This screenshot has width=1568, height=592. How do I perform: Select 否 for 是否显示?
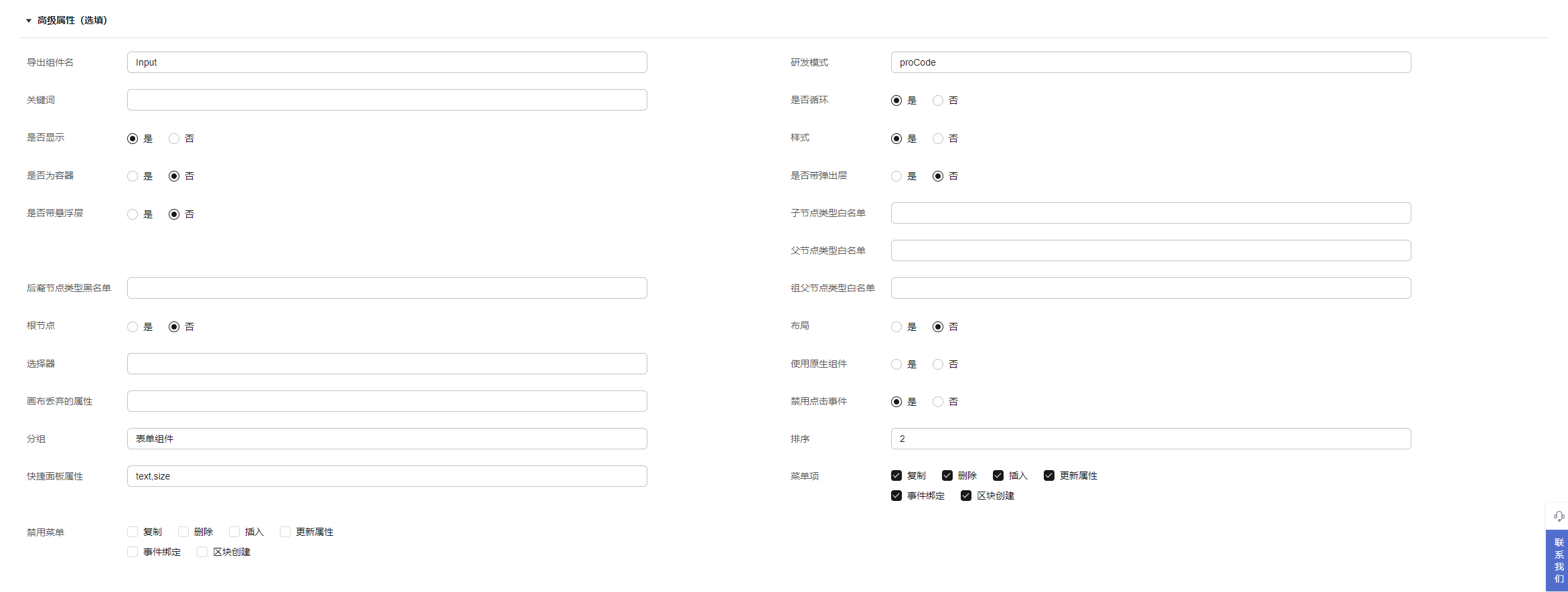174,139
